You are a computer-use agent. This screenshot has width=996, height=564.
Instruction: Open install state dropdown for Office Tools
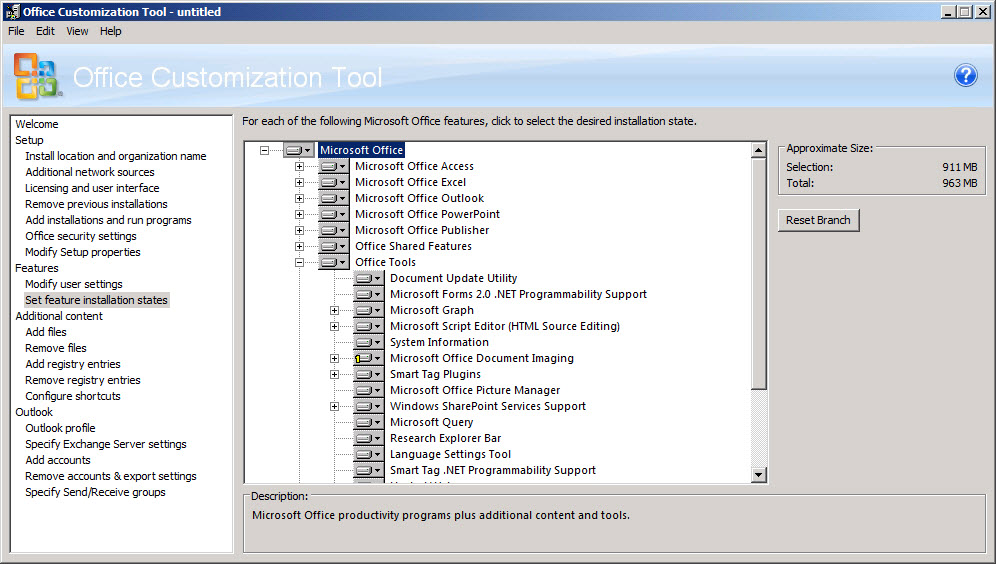333,262
